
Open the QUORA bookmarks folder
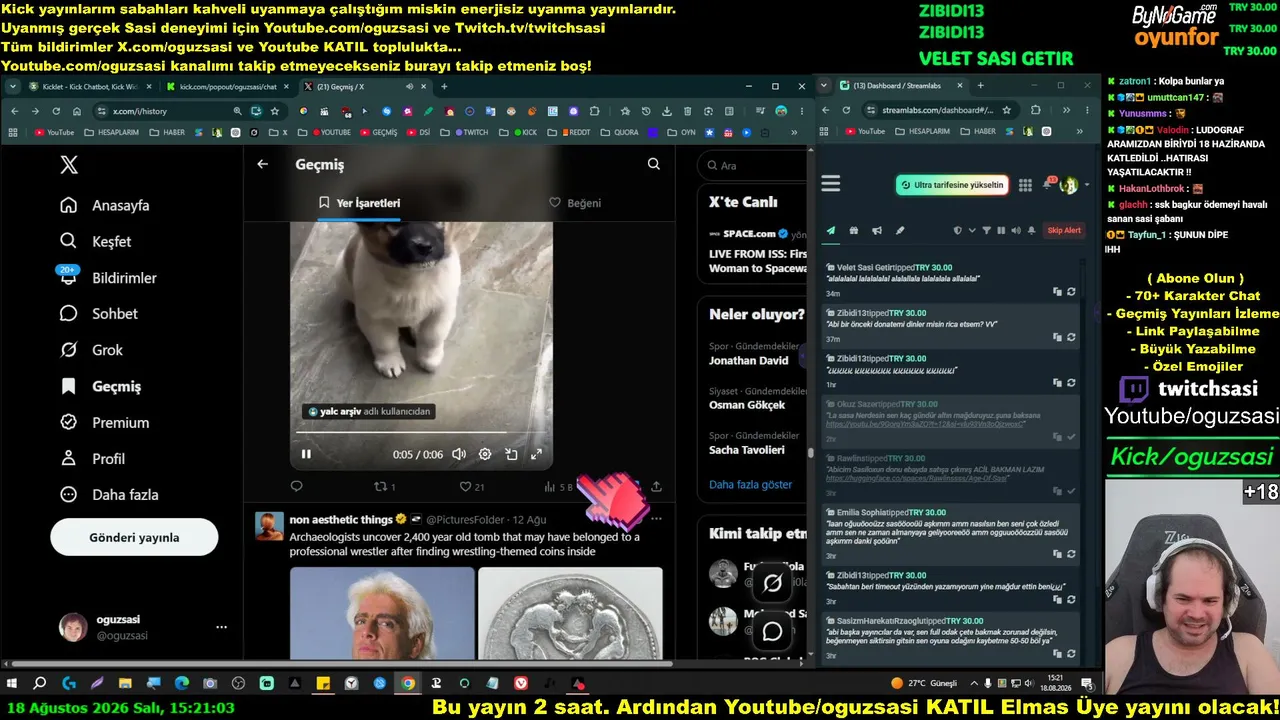tap(620, 132)
